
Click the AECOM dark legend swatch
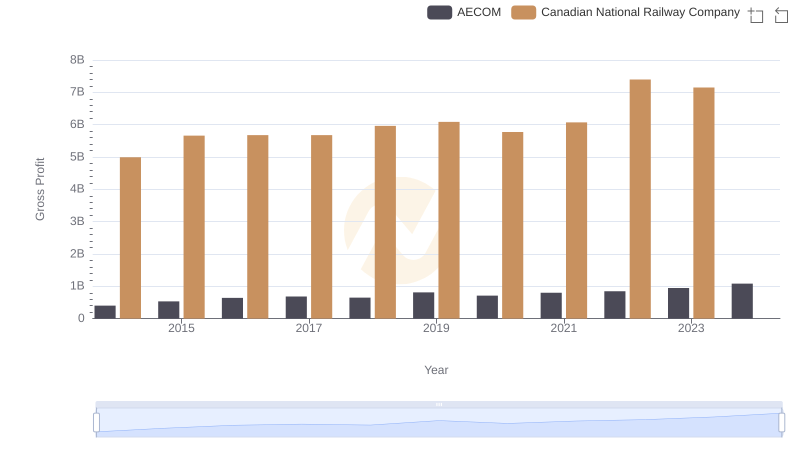pyautogui.click(x=439, y=12)
